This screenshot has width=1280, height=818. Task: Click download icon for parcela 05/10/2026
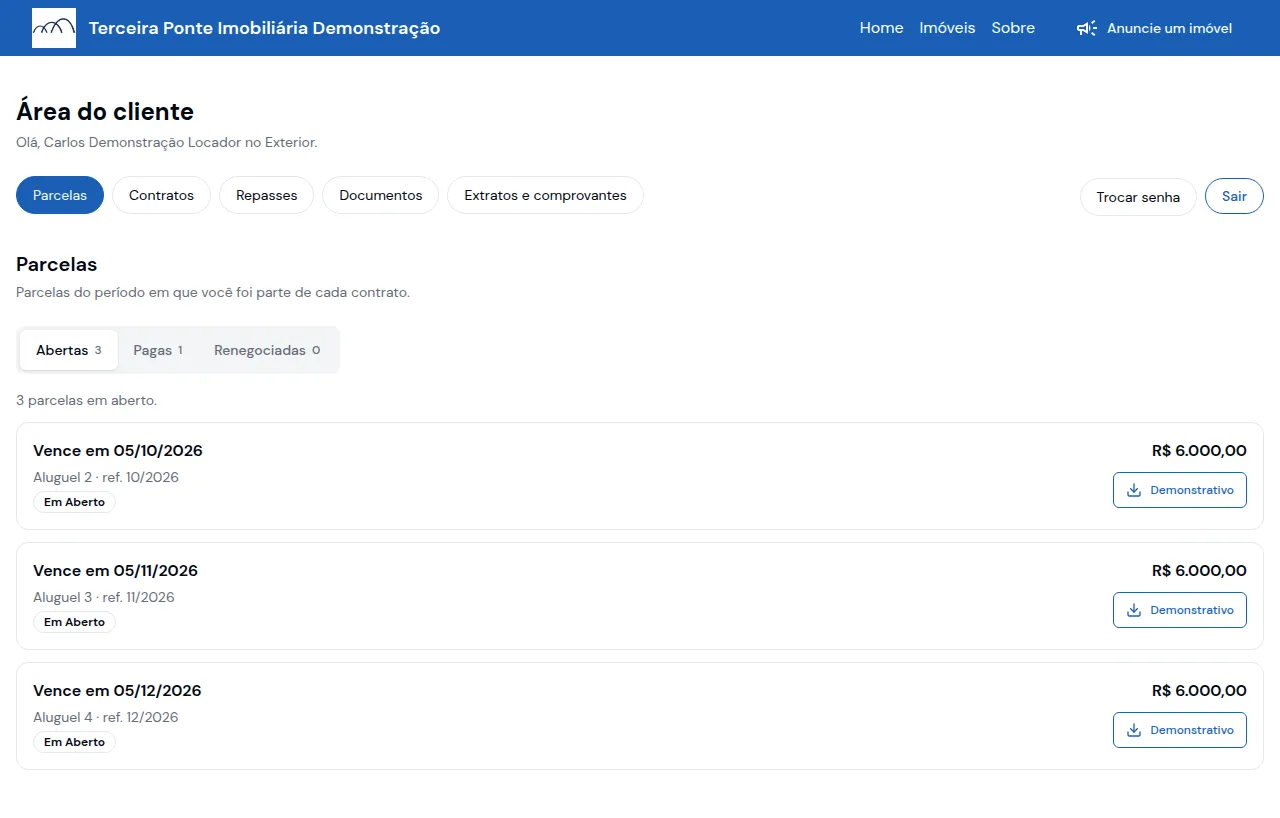tap(1134, 490)
